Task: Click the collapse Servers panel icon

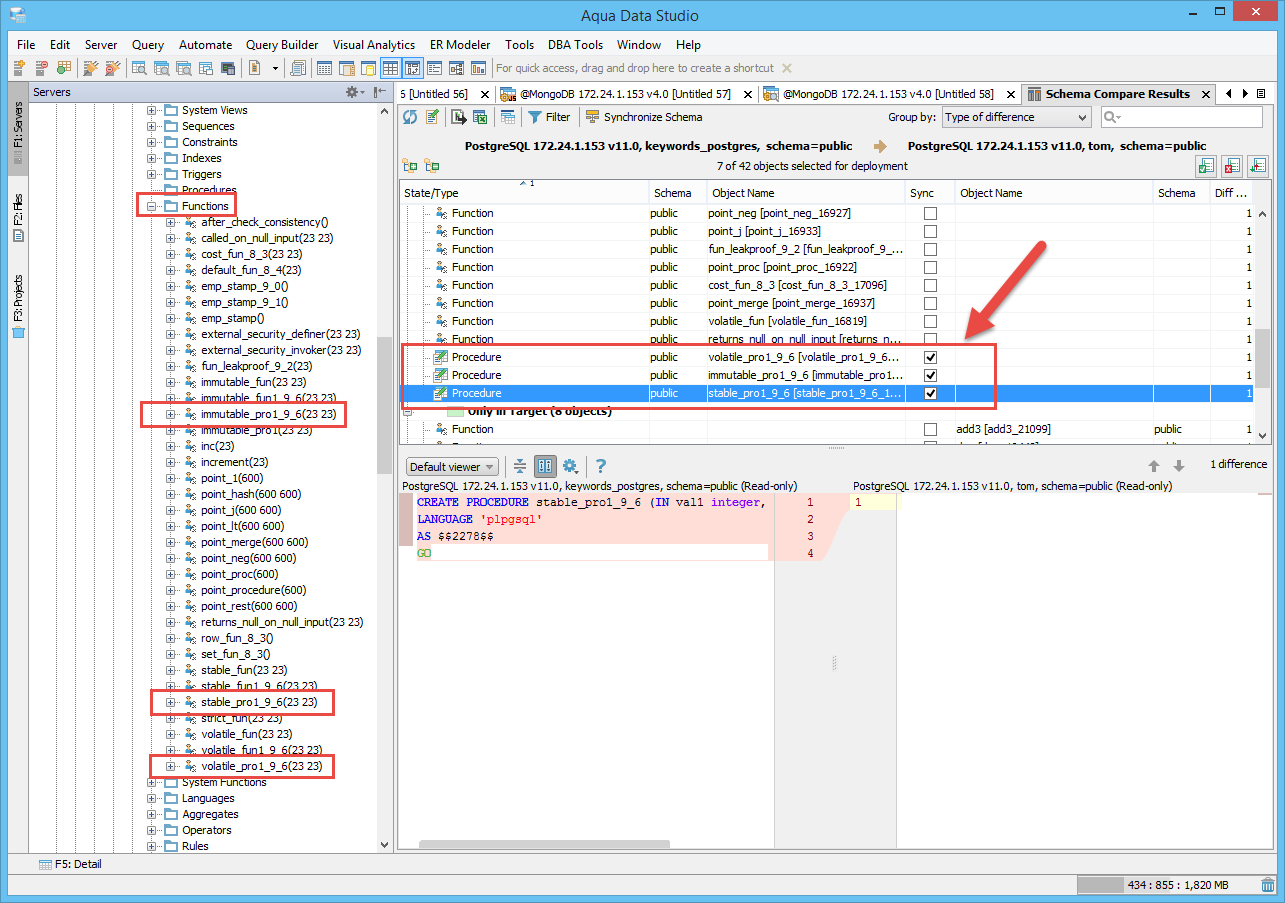Action: coord(380,92)
